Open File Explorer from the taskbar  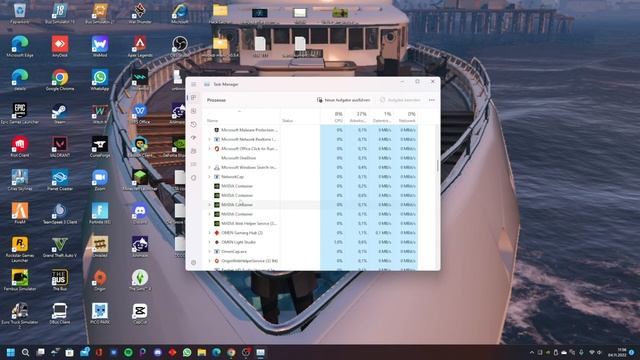(x=202, y=352)
